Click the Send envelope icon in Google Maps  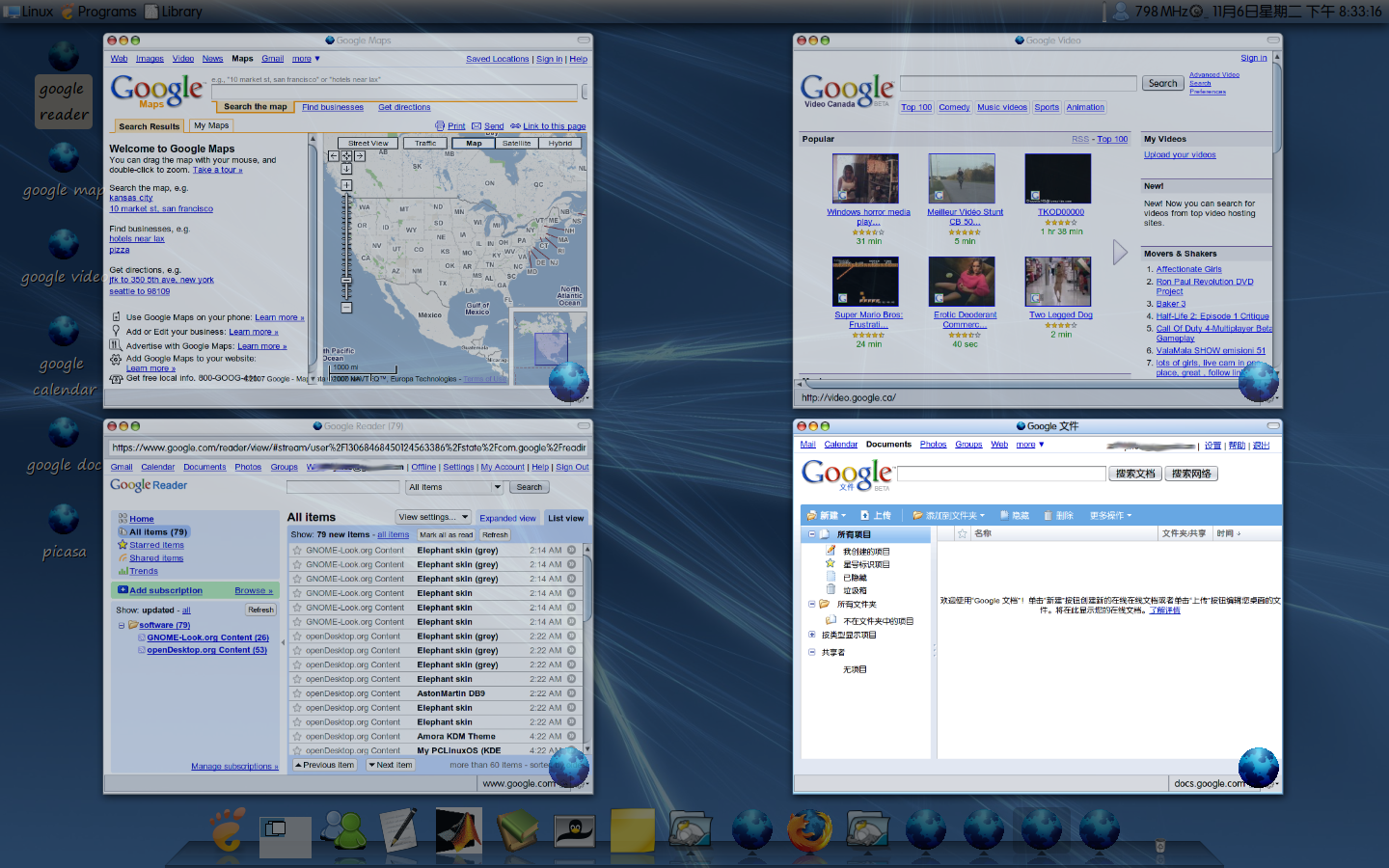coord(477,126)
